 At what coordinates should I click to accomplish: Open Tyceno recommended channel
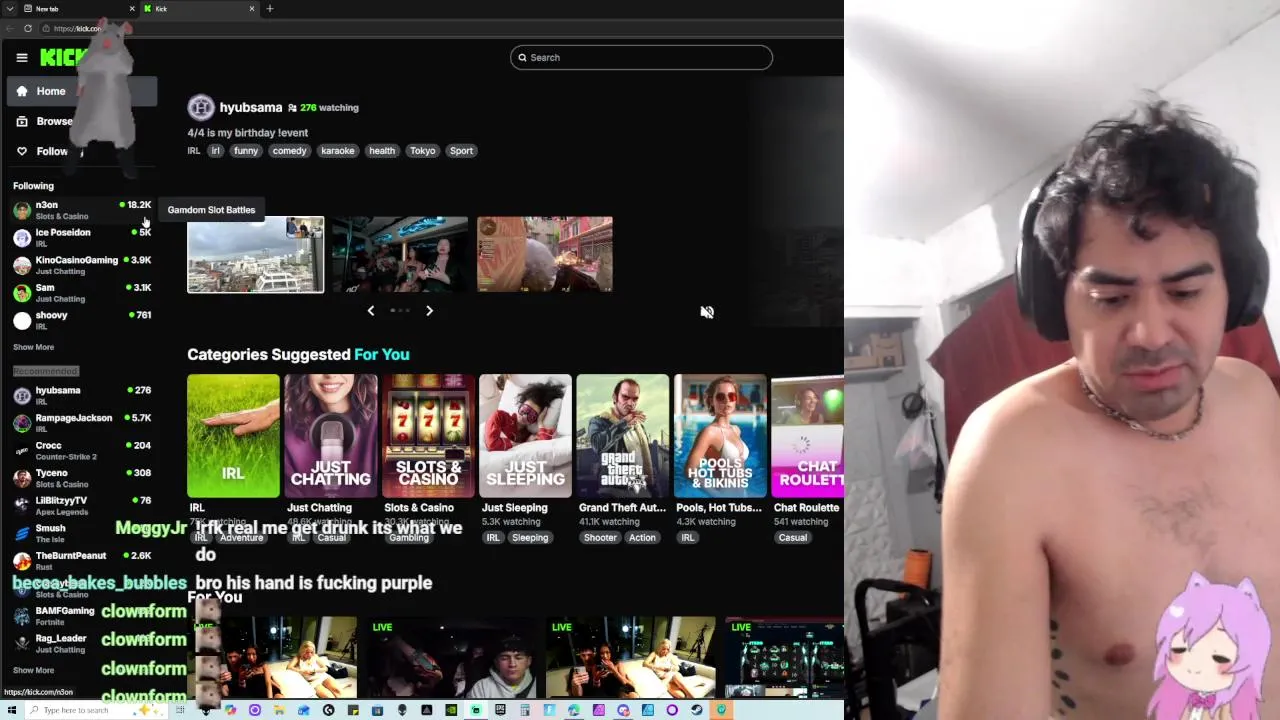(82, 478)
